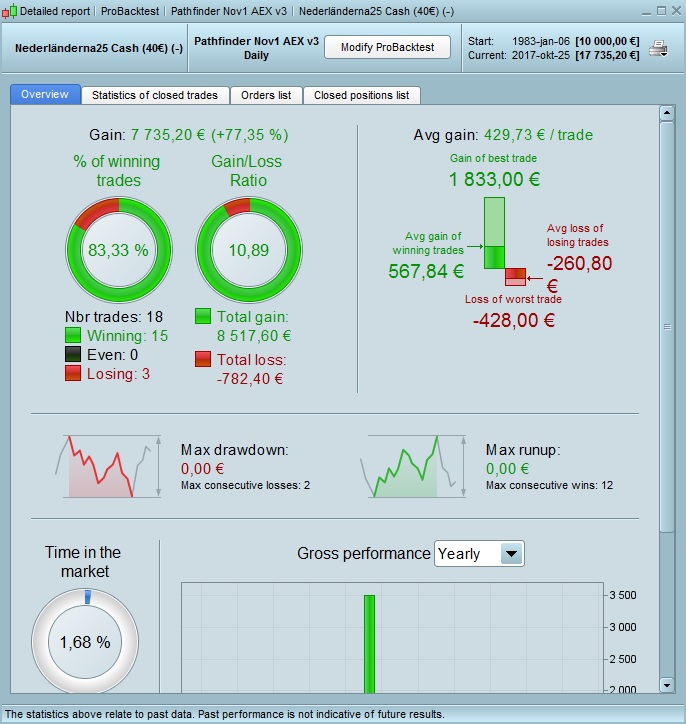Click the max drawdown chart thumbnail
This screenshot has width=686, height=724.
point(108,466)
